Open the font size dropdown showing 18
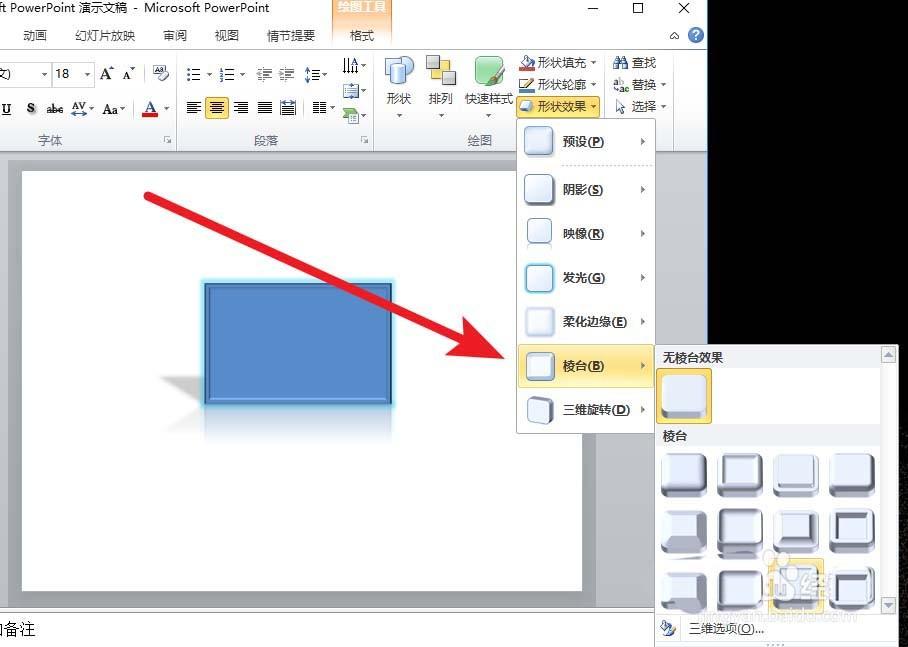The width and height of the screenshot is (908, 647). (87, 74)
